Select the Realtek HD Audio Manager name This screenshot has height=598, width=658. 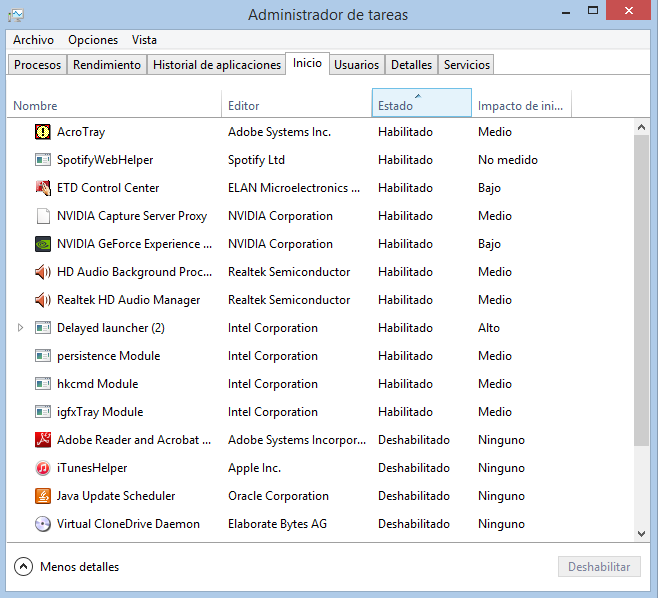(128, 300)
